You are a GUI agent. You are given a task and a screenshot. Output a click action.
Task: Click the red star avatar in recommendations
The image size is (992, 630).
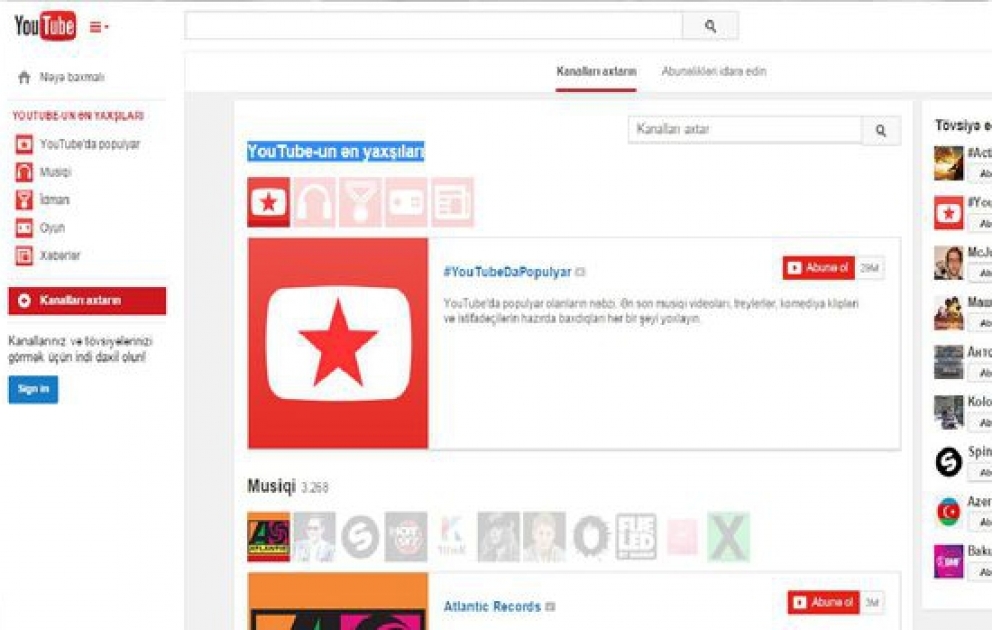948,213
